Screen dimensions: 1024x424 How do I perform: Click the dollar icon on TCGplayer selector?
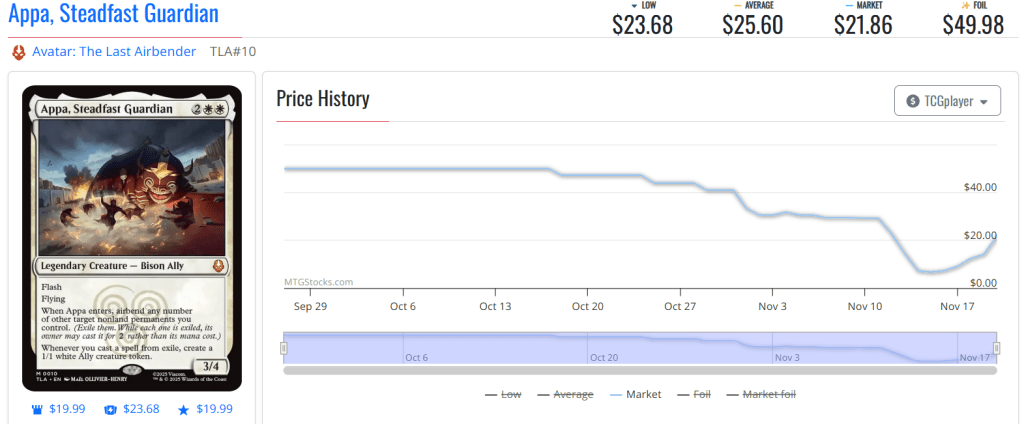pos(912,101)
